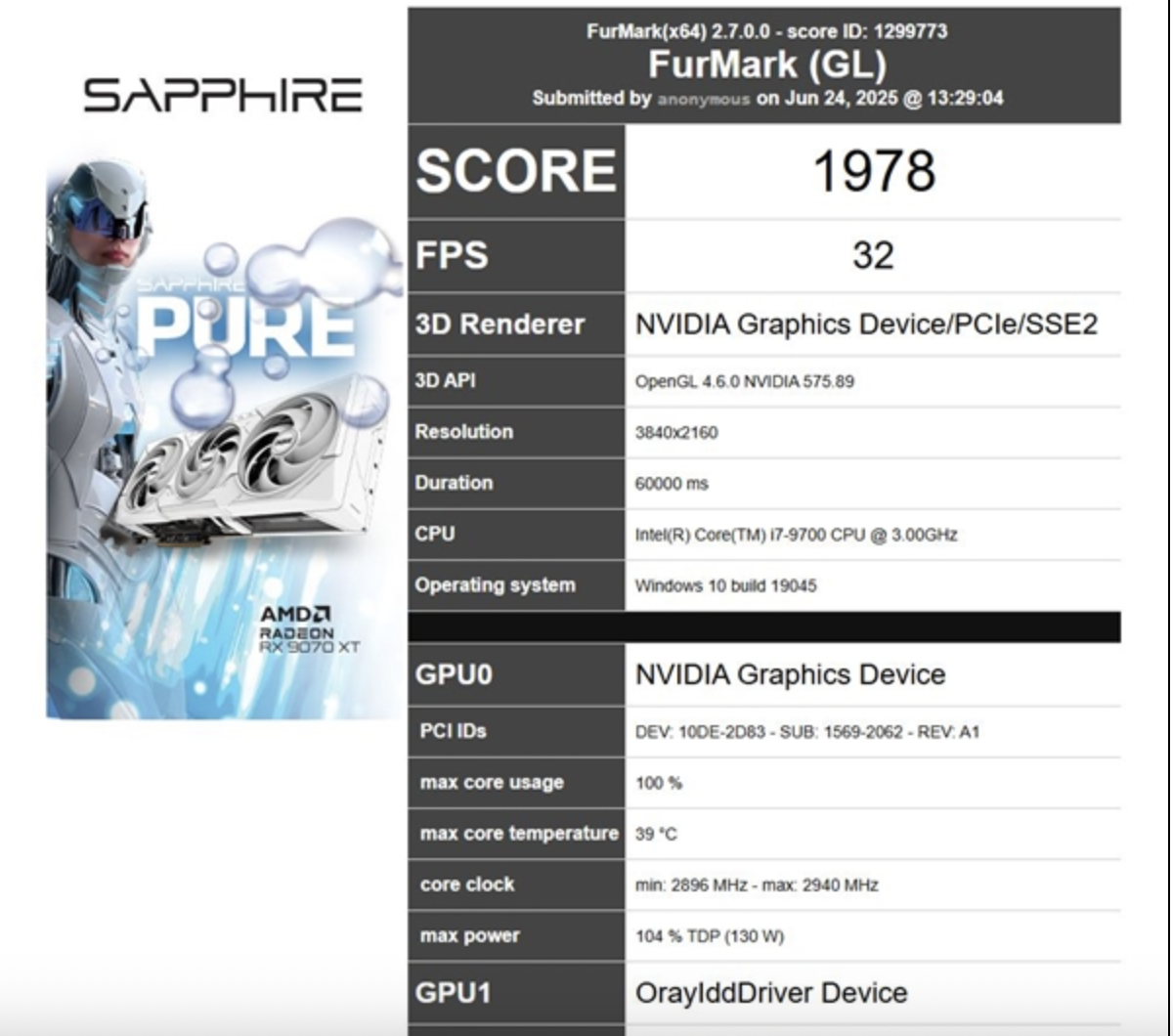Click the CPU label
Image resolution: width=1173 pixels, height=1036 pixels.
[x=434, y=534]
